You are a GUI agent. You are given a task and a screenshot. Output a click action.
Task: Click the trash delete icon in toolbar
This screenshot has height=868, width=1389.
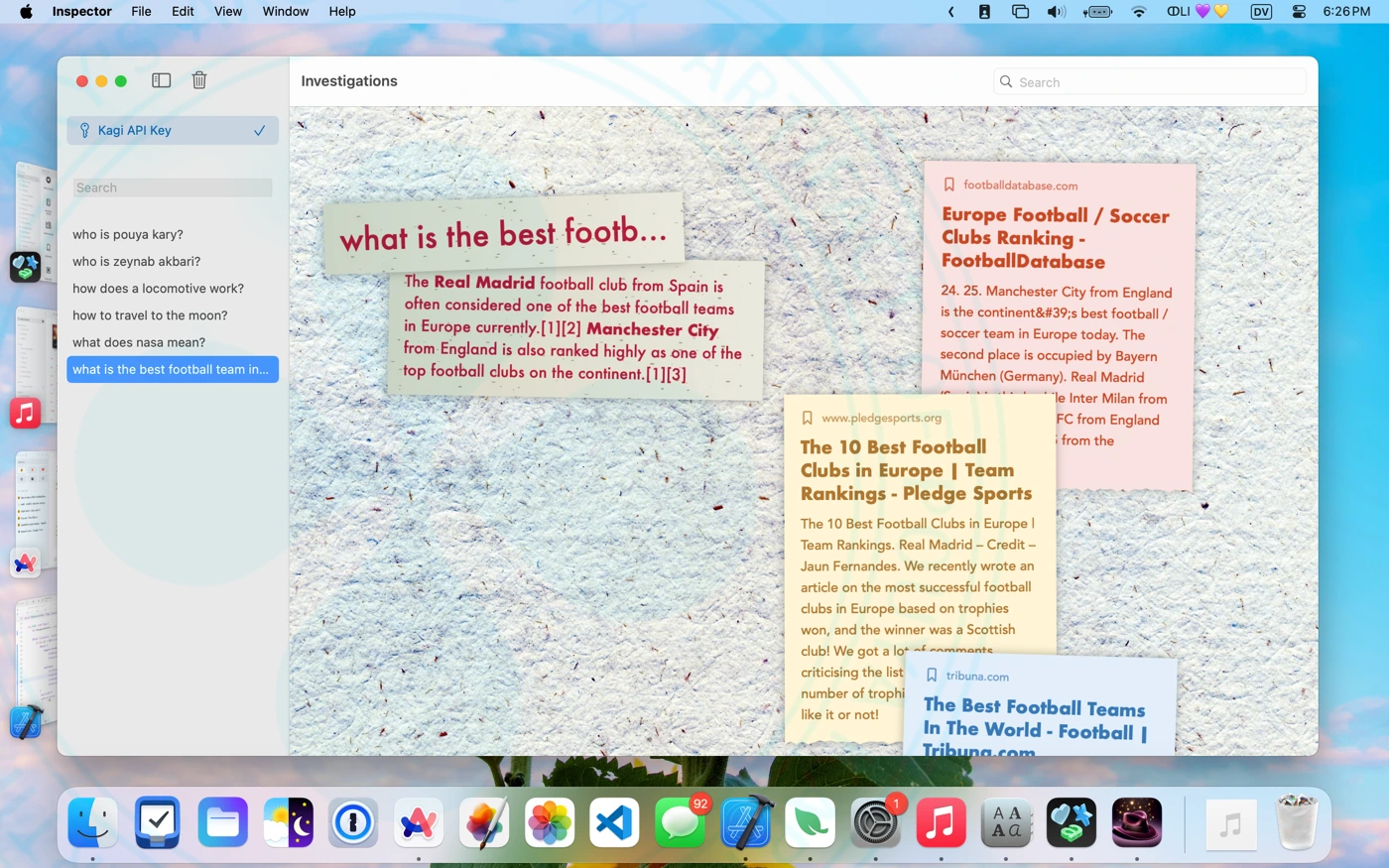click(x=199, y=80)
